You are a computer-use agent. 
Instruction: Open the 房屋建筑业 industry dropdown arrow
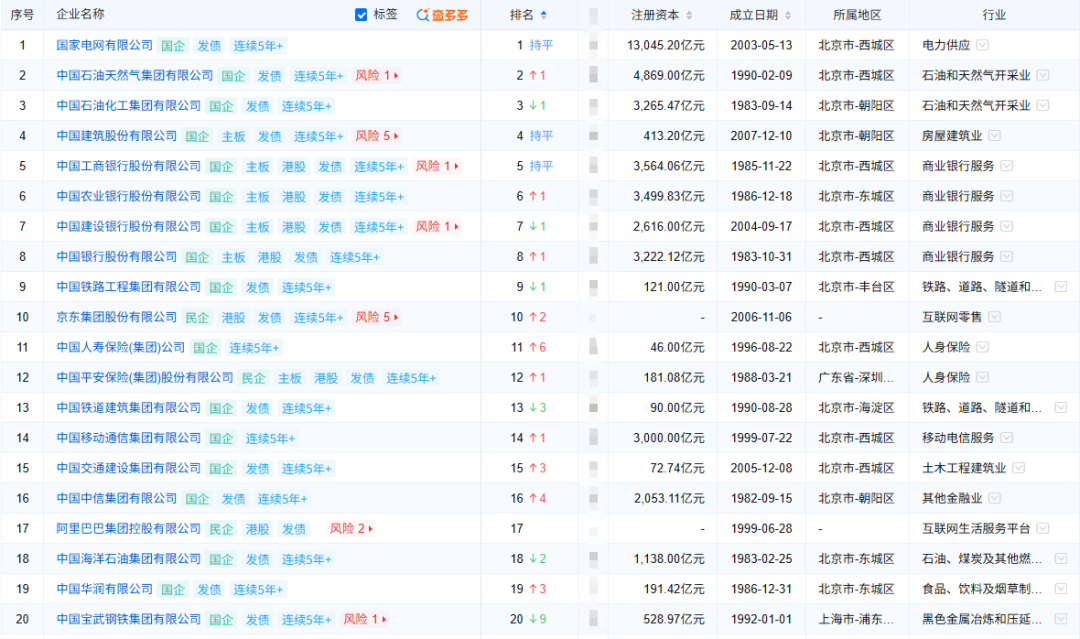pos(995,136)
